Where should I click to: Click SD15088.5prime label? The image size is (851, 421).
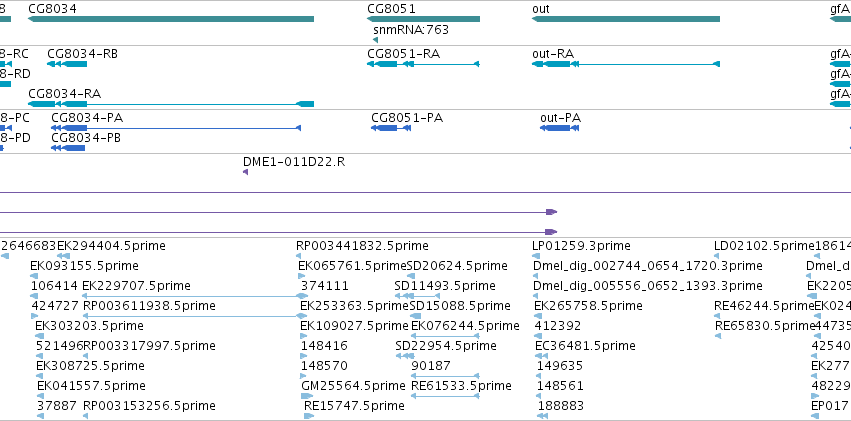pyautogui.click(x=459, y=306)
